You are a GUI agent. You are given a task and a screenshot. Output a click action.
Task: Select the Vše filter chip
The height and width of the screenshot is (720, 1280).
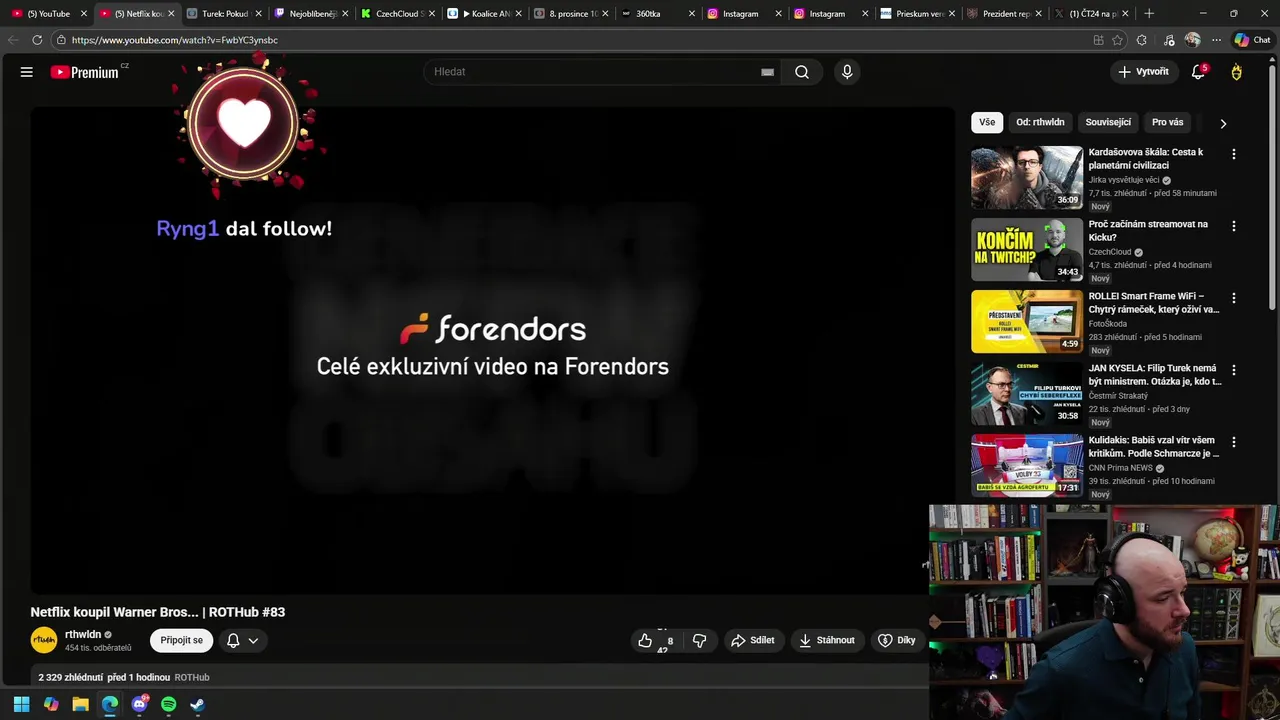click(987, 122)
